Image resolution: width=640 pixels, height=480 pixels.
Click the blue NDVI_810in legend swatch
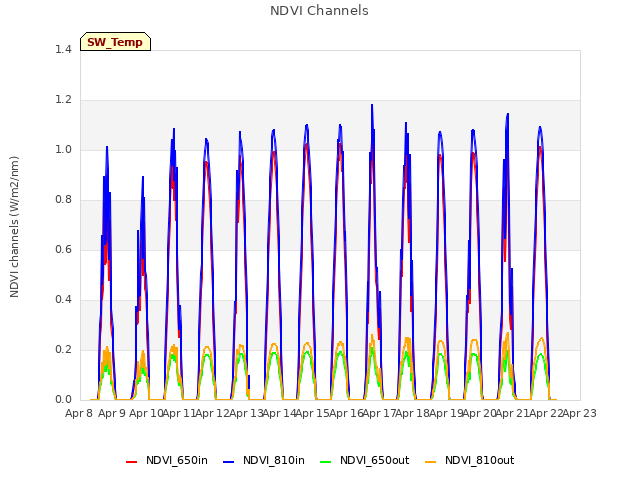click(x=229, y=462)
